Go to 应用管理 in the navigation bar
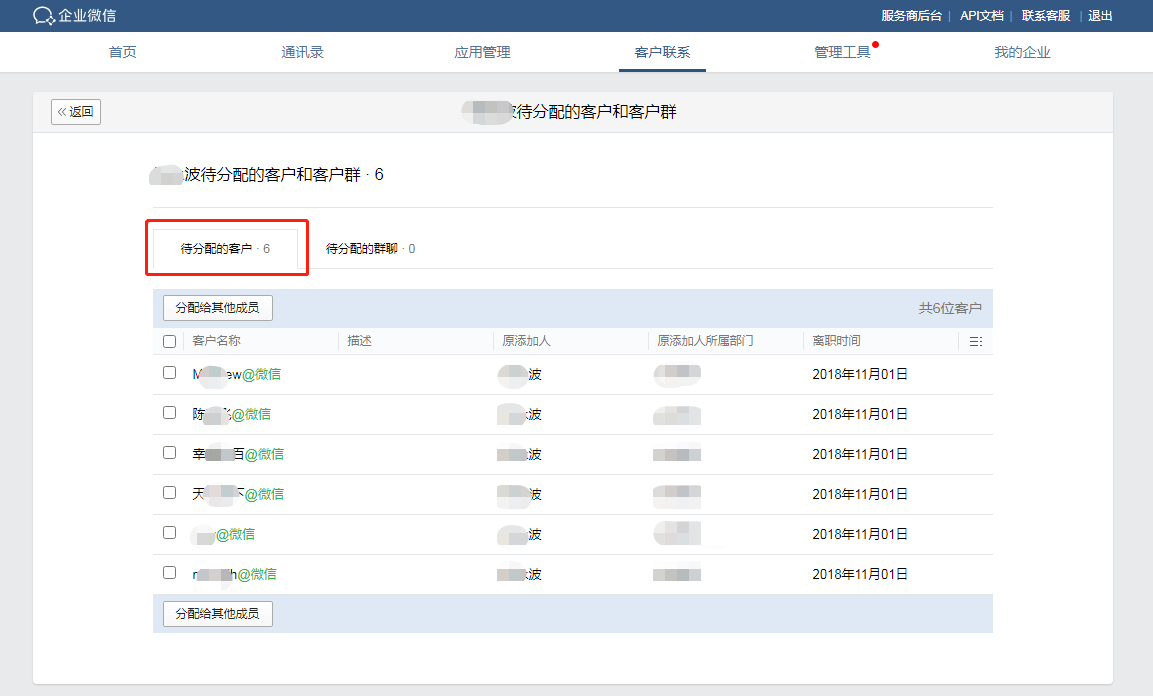 [482, 52]
